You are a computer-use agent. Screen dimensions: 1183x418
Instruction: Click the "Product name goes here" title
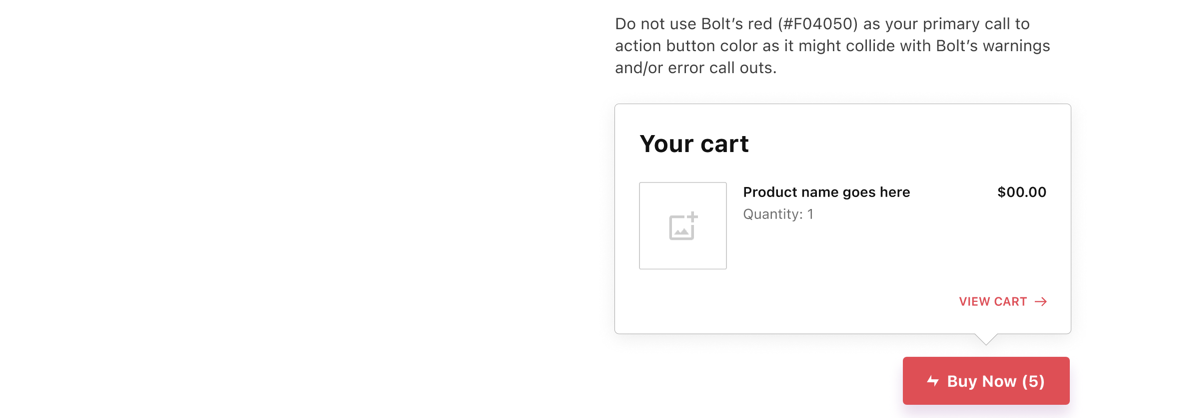pyautogui.click(x=826, y=192)
